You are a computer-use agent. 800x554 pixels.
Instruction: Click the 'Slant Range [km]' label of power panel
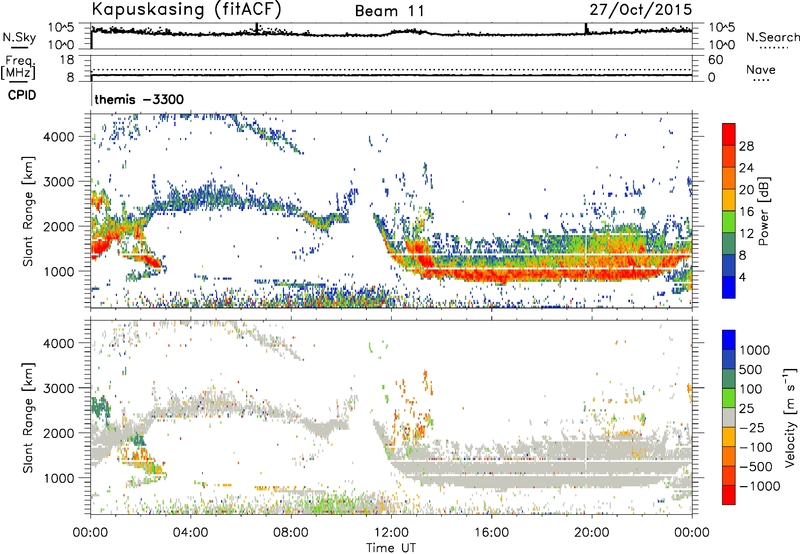[x=28, y=211]
